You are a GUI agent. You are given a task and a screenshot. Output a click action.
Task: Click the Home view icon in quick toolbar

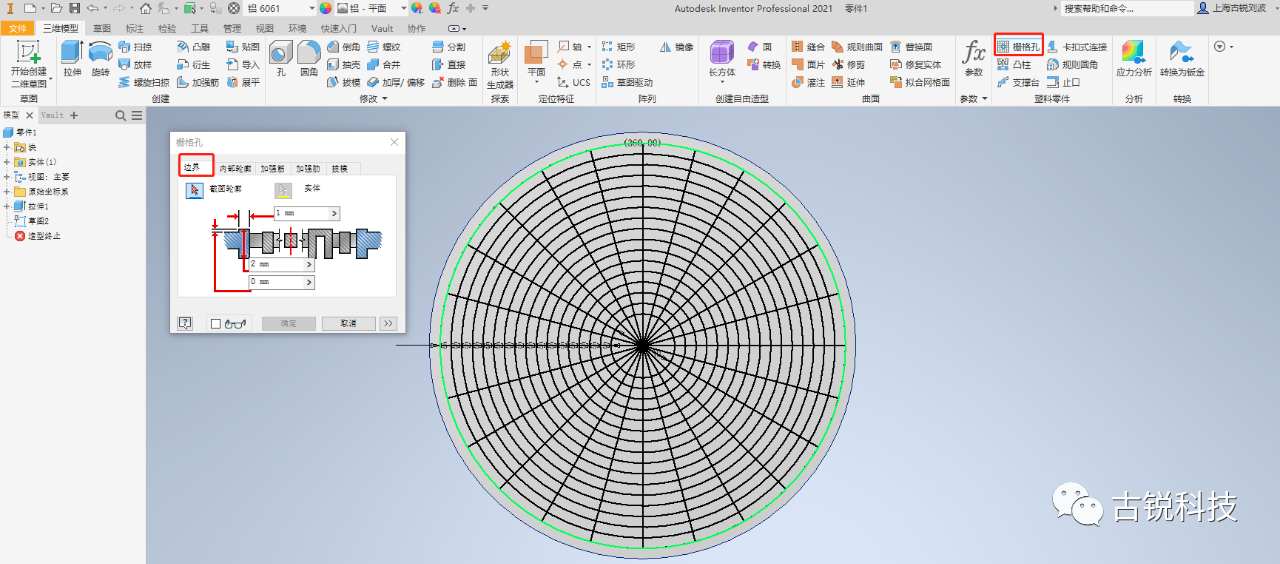point(146,7)
